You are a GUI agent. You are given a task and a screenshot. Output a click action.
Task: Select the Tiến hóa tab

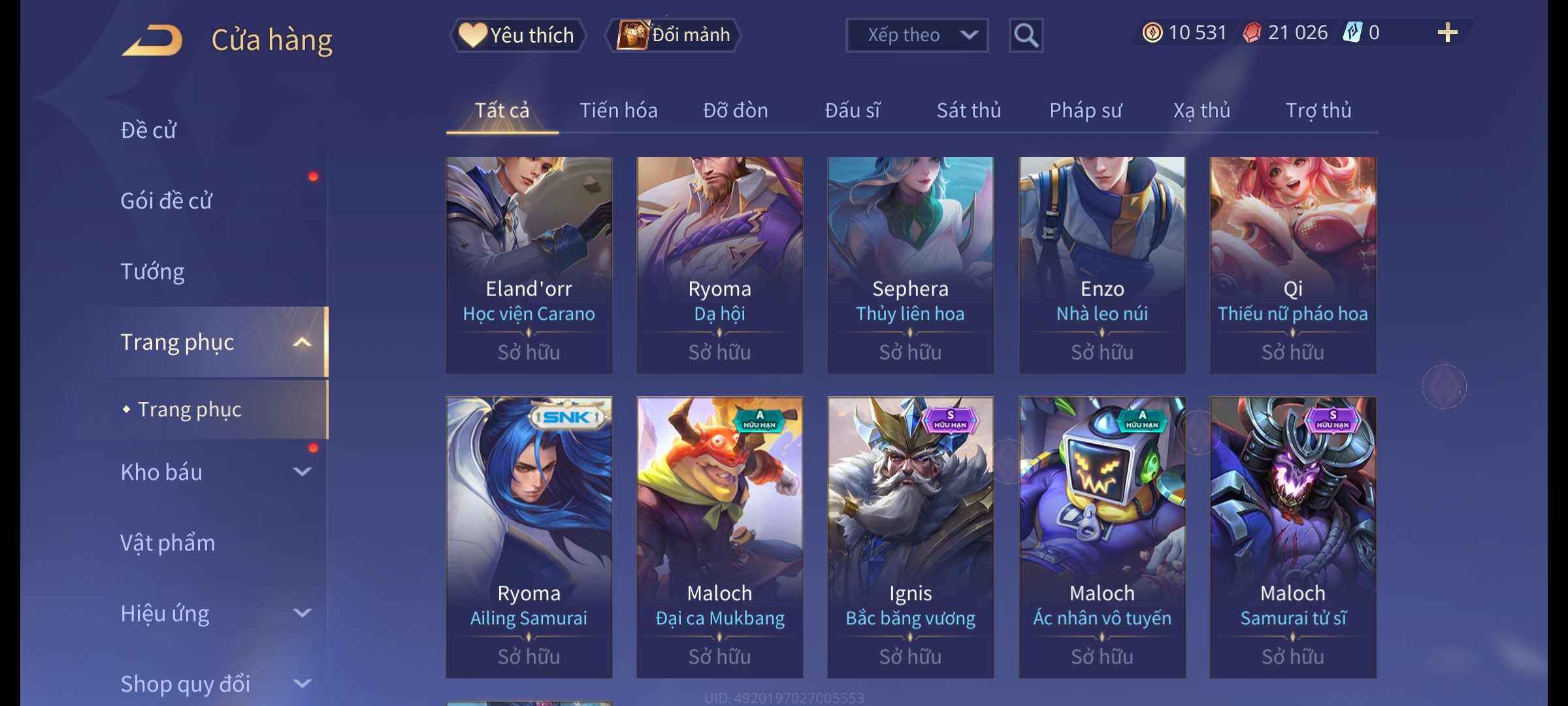(x=618, y=110)
